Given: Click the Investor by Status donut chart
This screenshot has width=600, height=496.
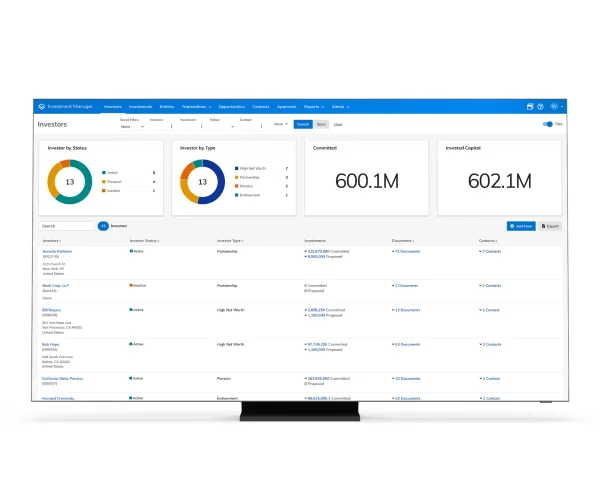Looking at the screenshot, I should pyautogui.click(x=70, y=182).
